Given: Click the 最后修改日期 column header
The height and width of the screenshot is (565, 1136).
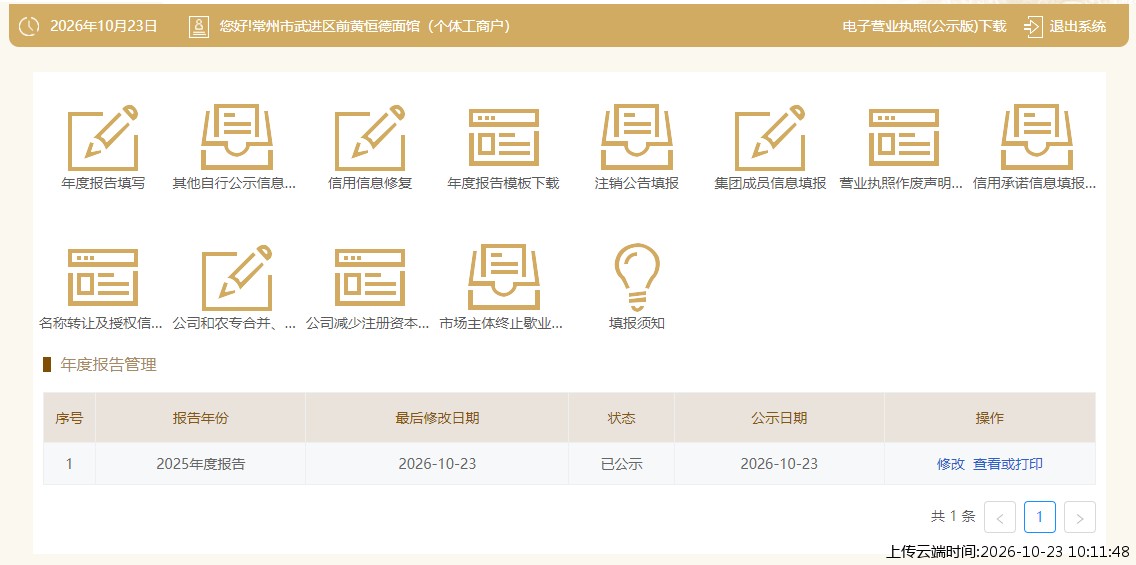Looking at the screenshot, I should point(437,418).
